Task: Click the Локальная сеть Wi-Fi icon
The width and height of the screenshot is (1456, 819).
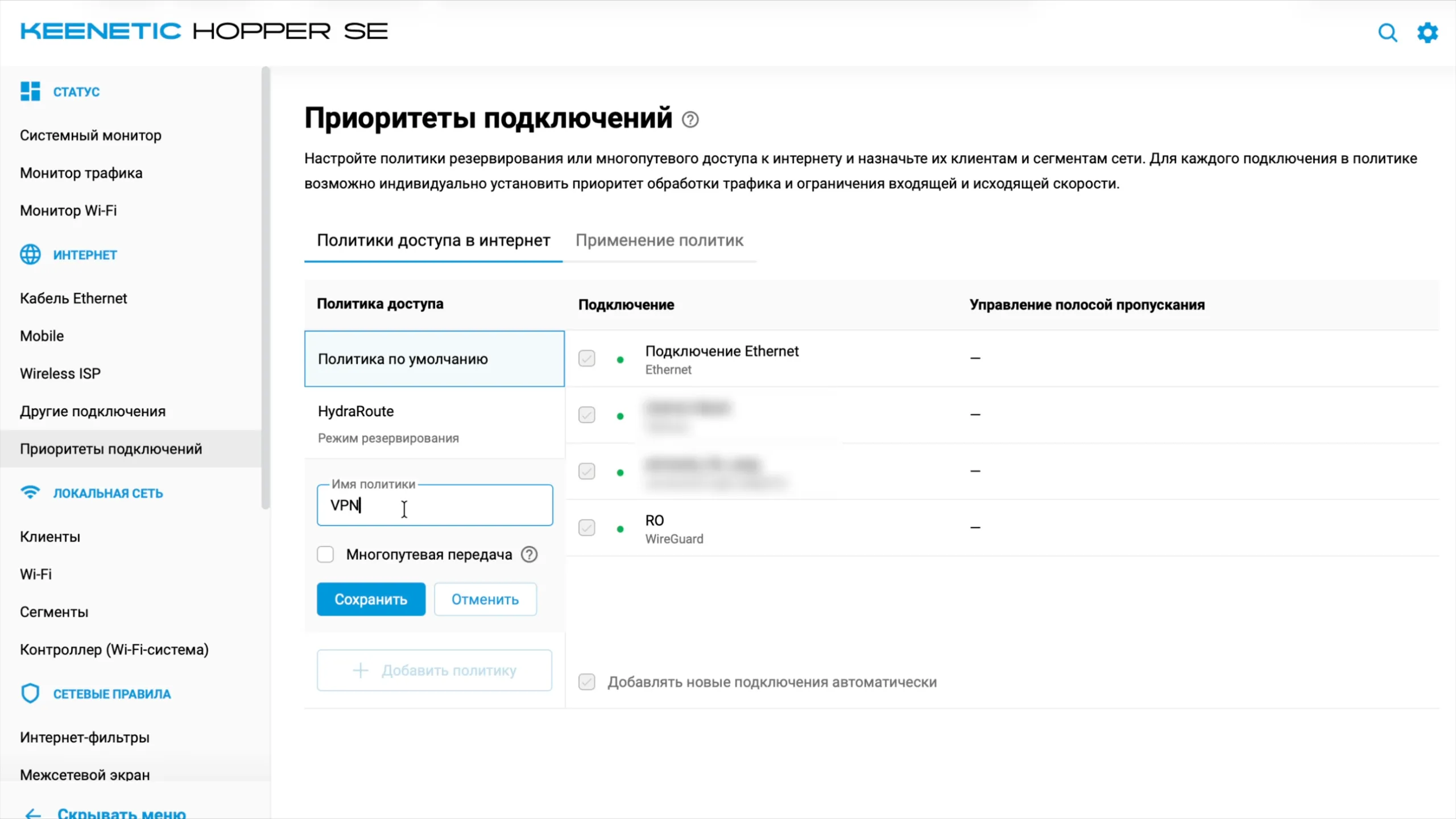Action: 30,492
